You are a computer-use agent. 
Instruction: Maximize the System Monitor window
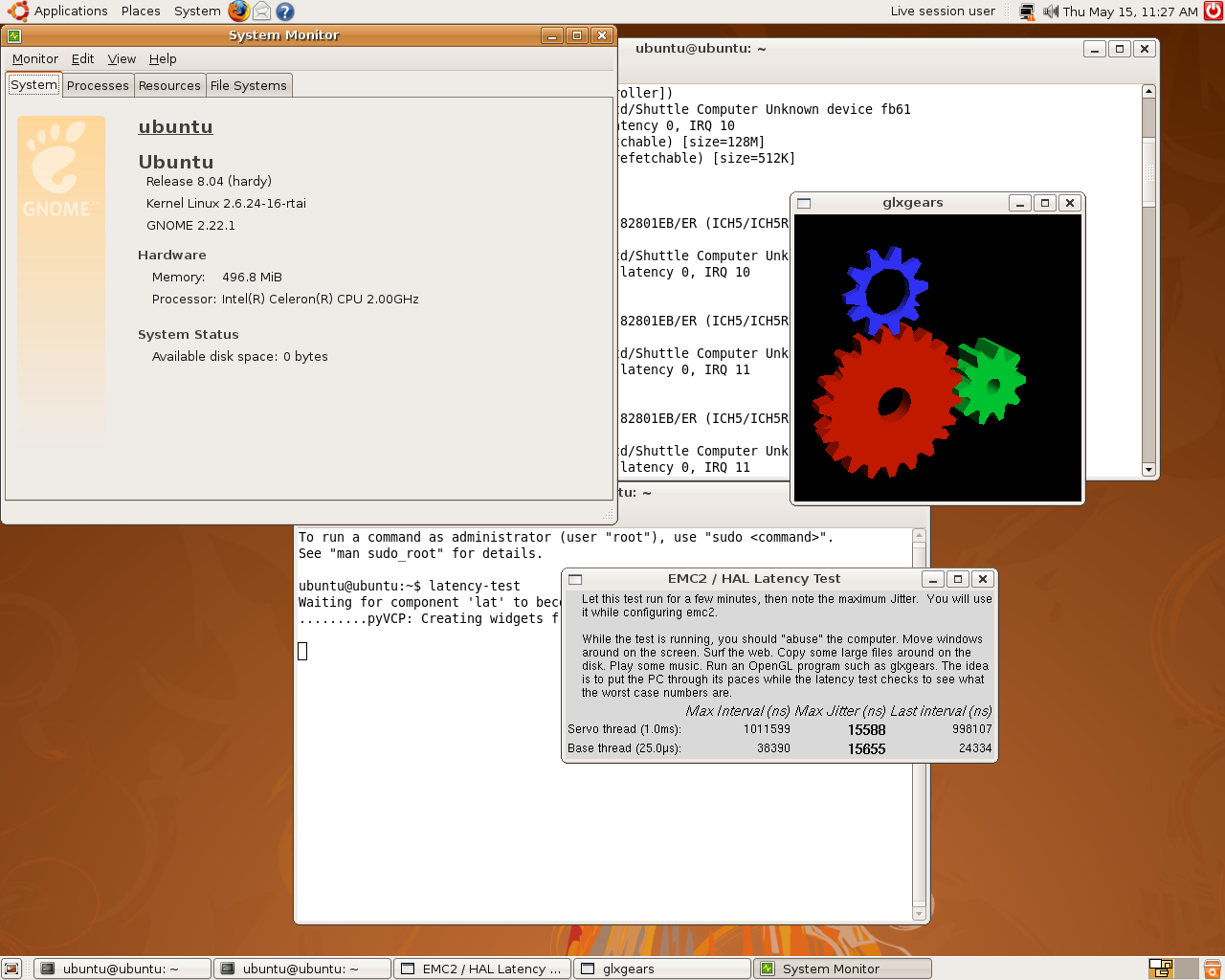[577, 35]
